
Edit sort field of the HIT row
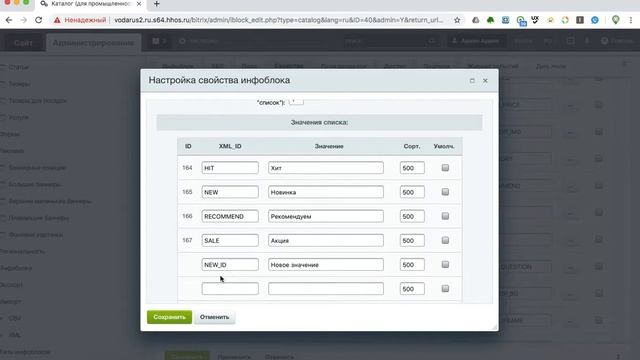pos(412,168)
